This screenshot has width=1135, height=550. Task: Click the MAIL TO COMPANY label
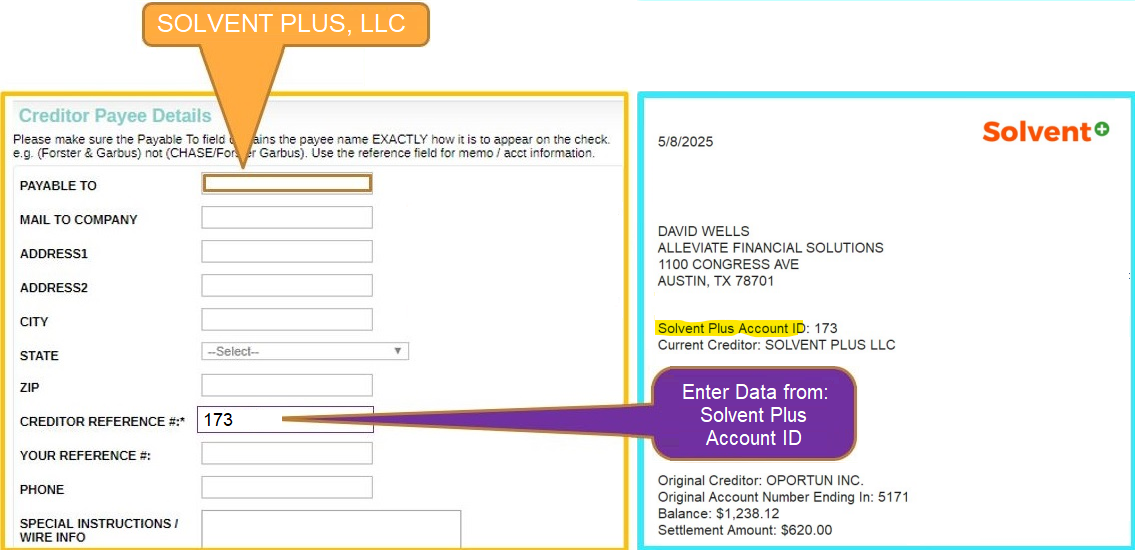pyautogui.click(x=78, y=220)
